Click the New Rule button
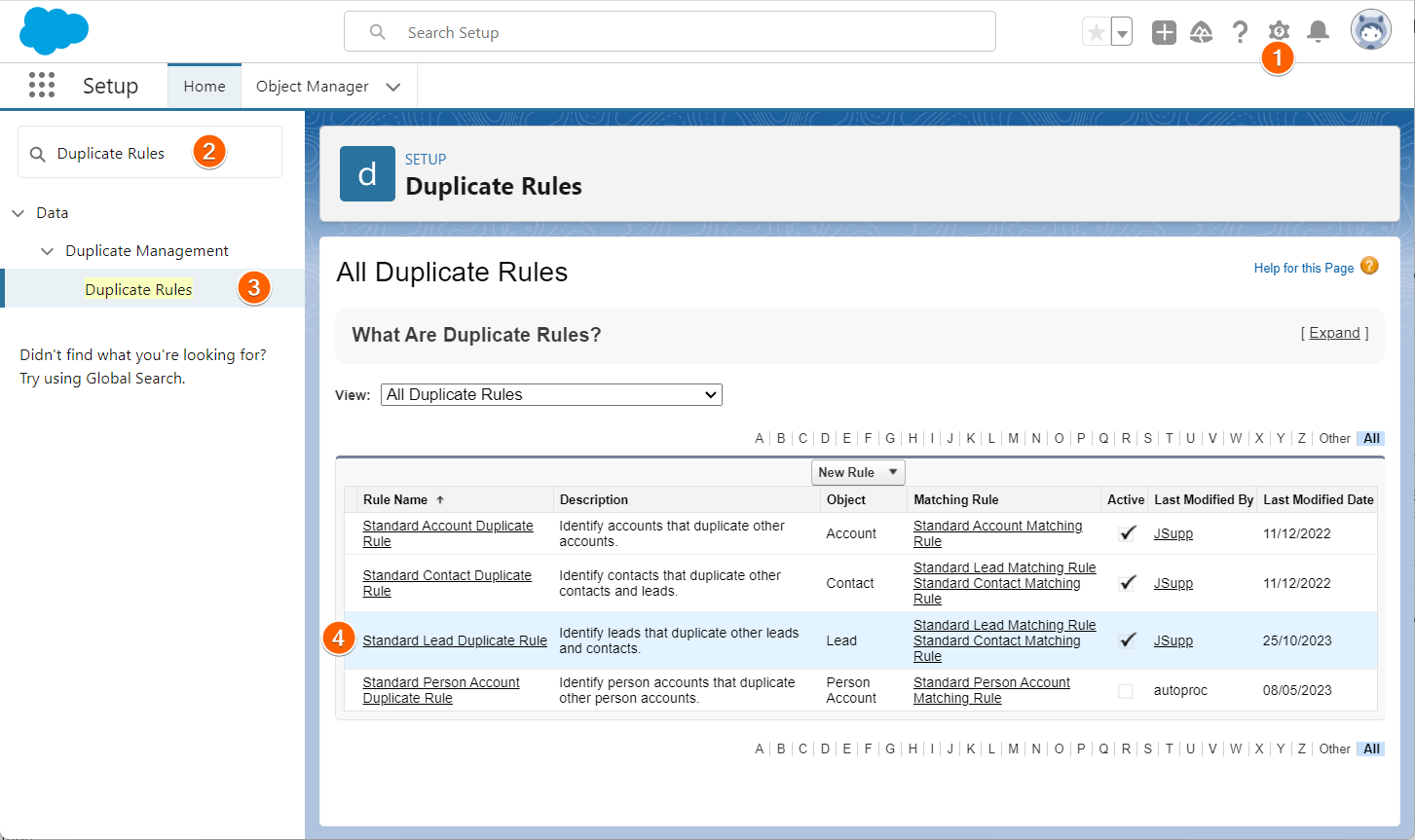Viewport: 1415px width, 840px height. [846, 472]
